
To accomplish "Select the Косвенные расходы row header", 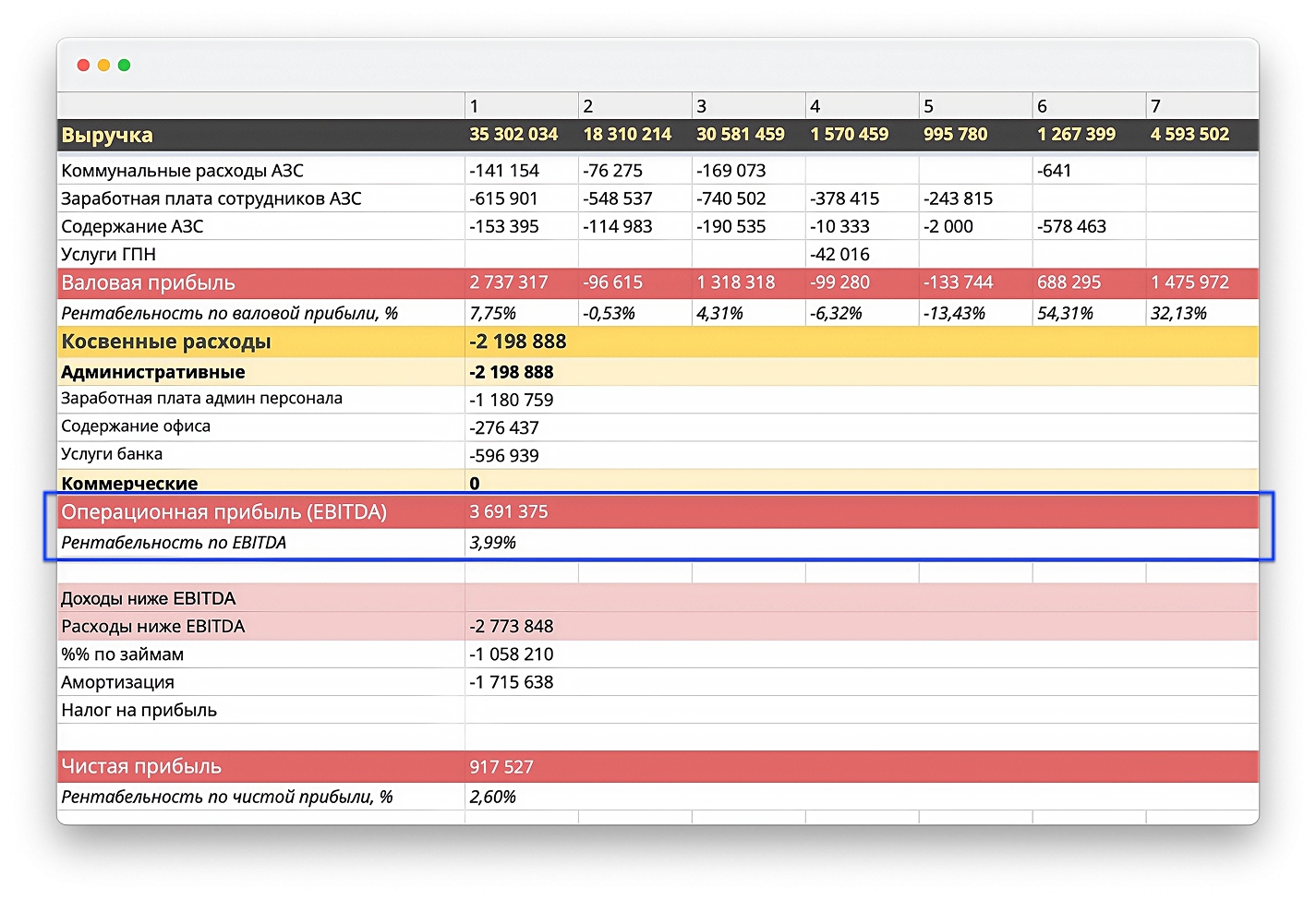I will (166, 342).
